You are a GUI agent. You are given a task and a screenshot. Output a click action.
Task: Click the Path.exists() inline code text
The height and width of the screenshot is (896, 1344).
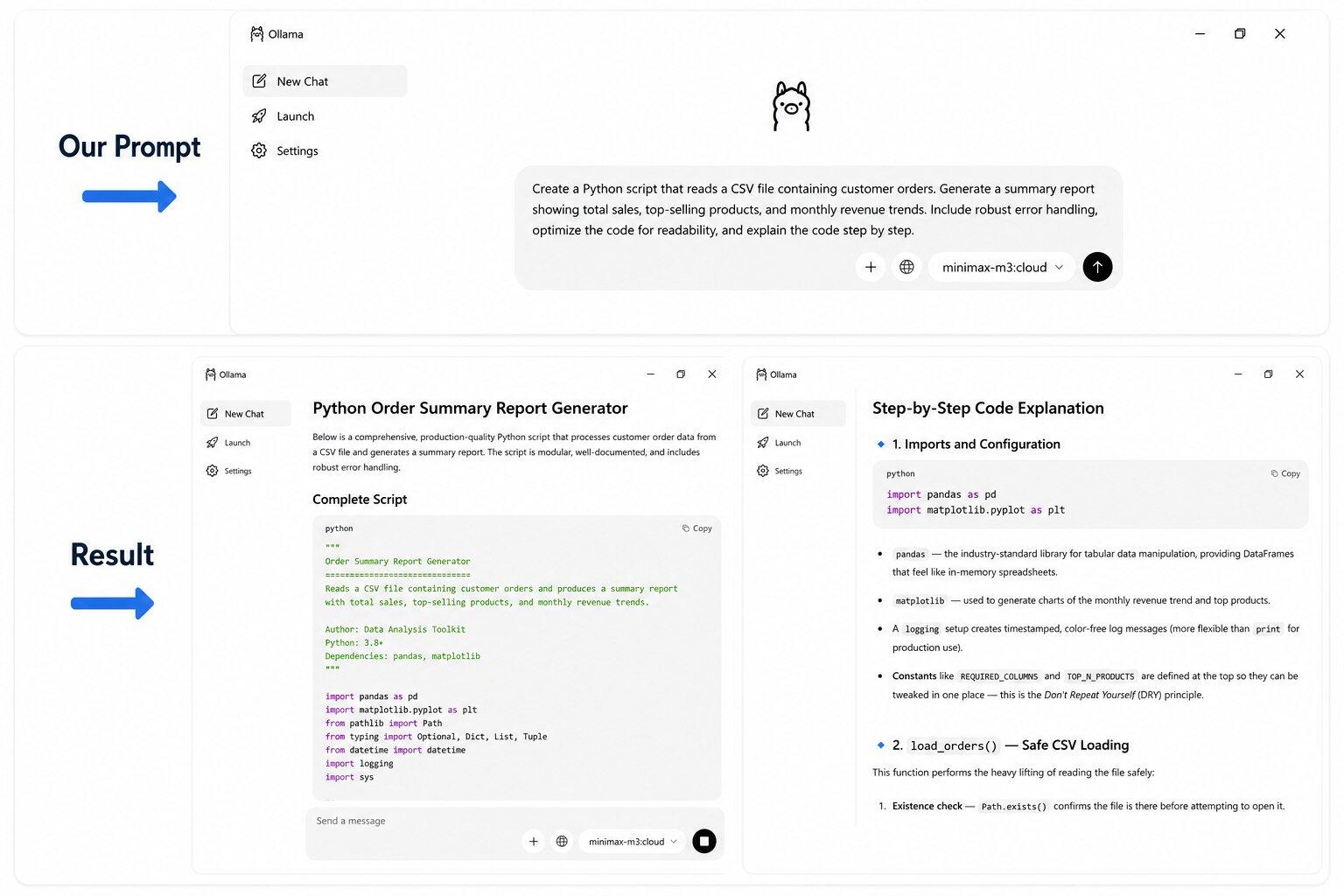coord(1013,807)
